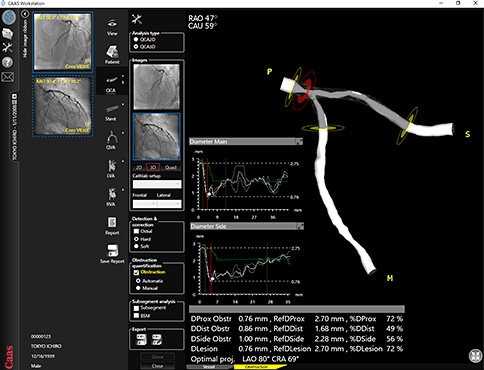
Task: Click patient ID 00000123 text
Action: click(41, 337)
